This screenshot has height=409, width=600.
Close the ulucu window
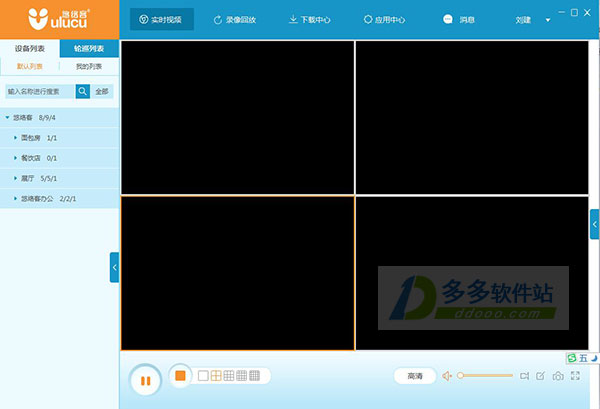[587, 13]
